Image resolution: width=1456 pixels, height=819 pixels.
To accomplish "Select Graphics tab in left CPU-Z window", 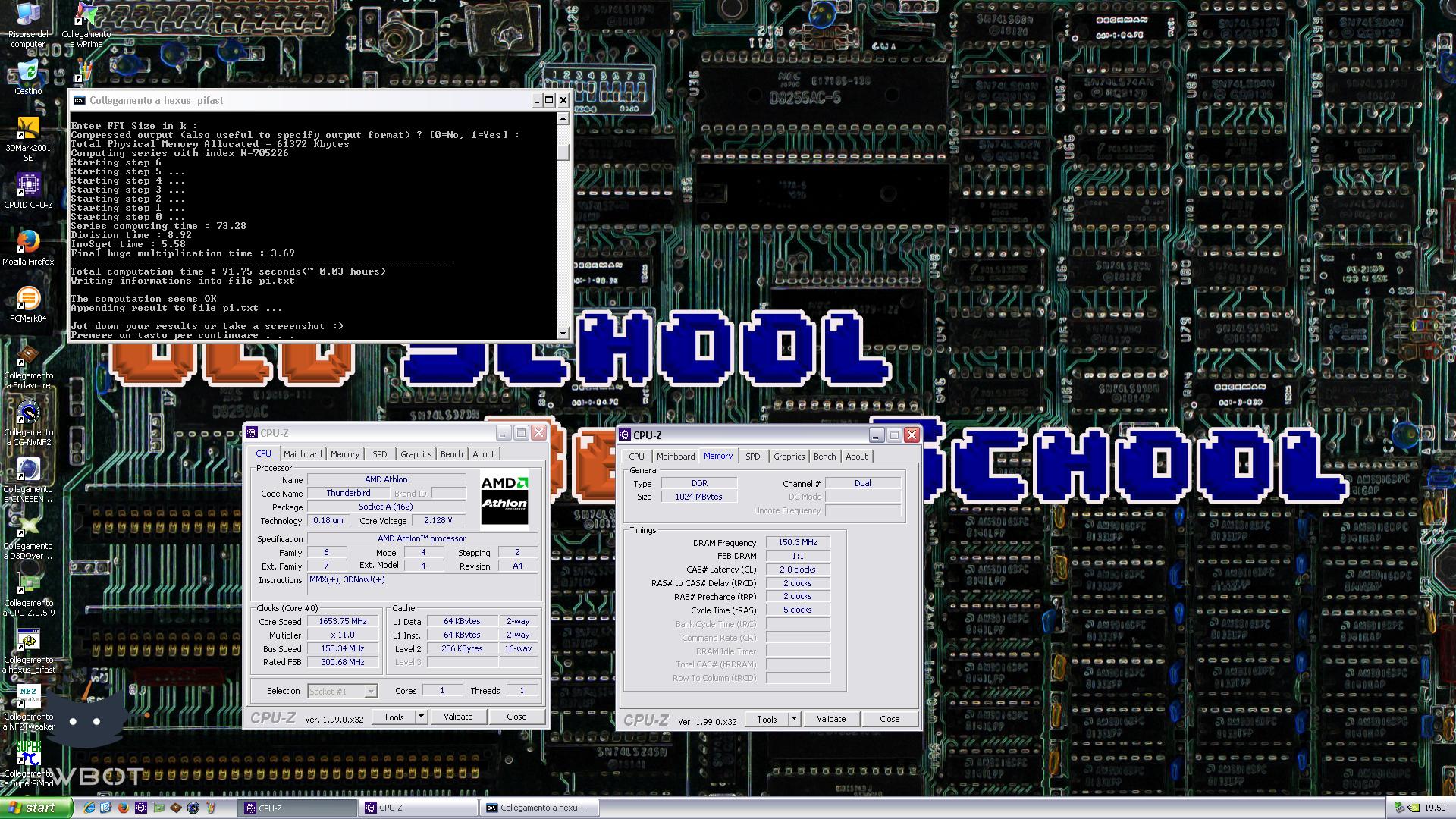I will point(416,454).
